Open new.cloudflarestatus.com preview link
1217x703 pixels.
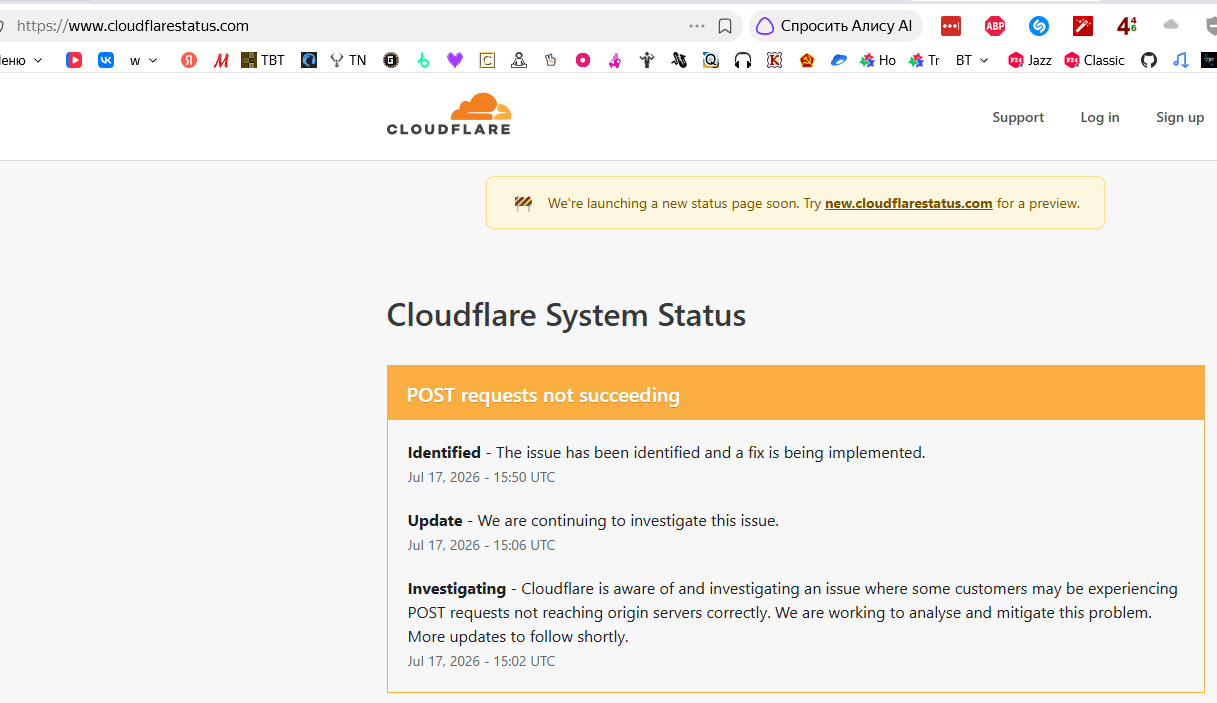click(x=909, y=203)
